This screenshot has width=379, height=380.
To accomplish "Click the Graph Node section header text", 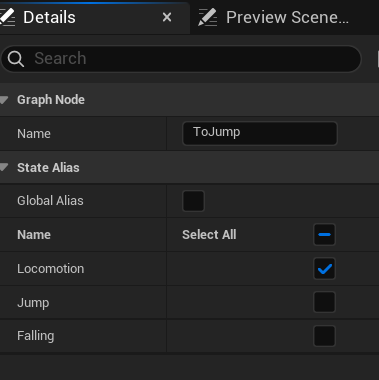I will (51, 100).
